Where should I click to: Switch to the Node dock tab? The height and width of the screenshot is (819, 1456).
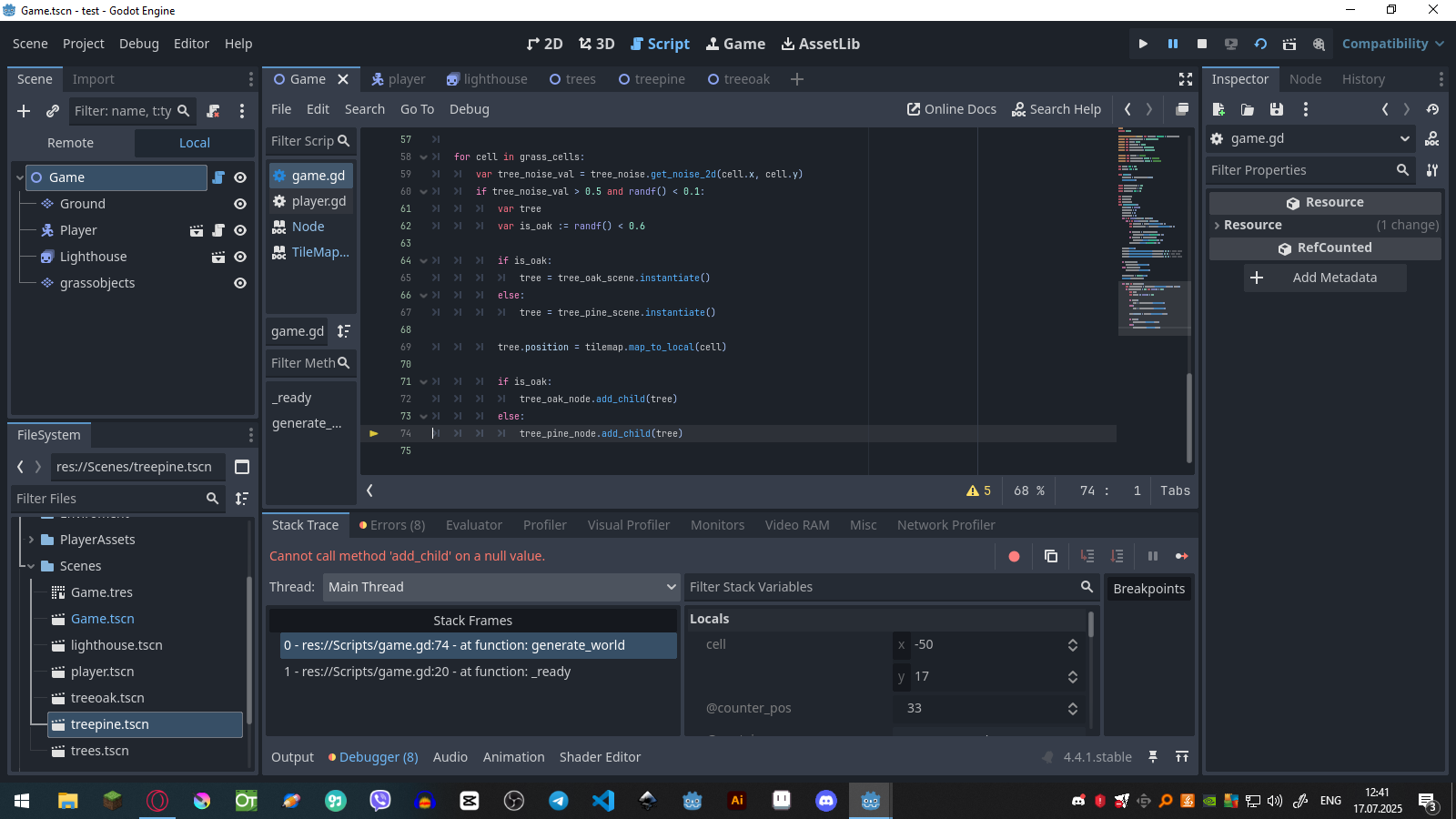(x=1305, y=79)
